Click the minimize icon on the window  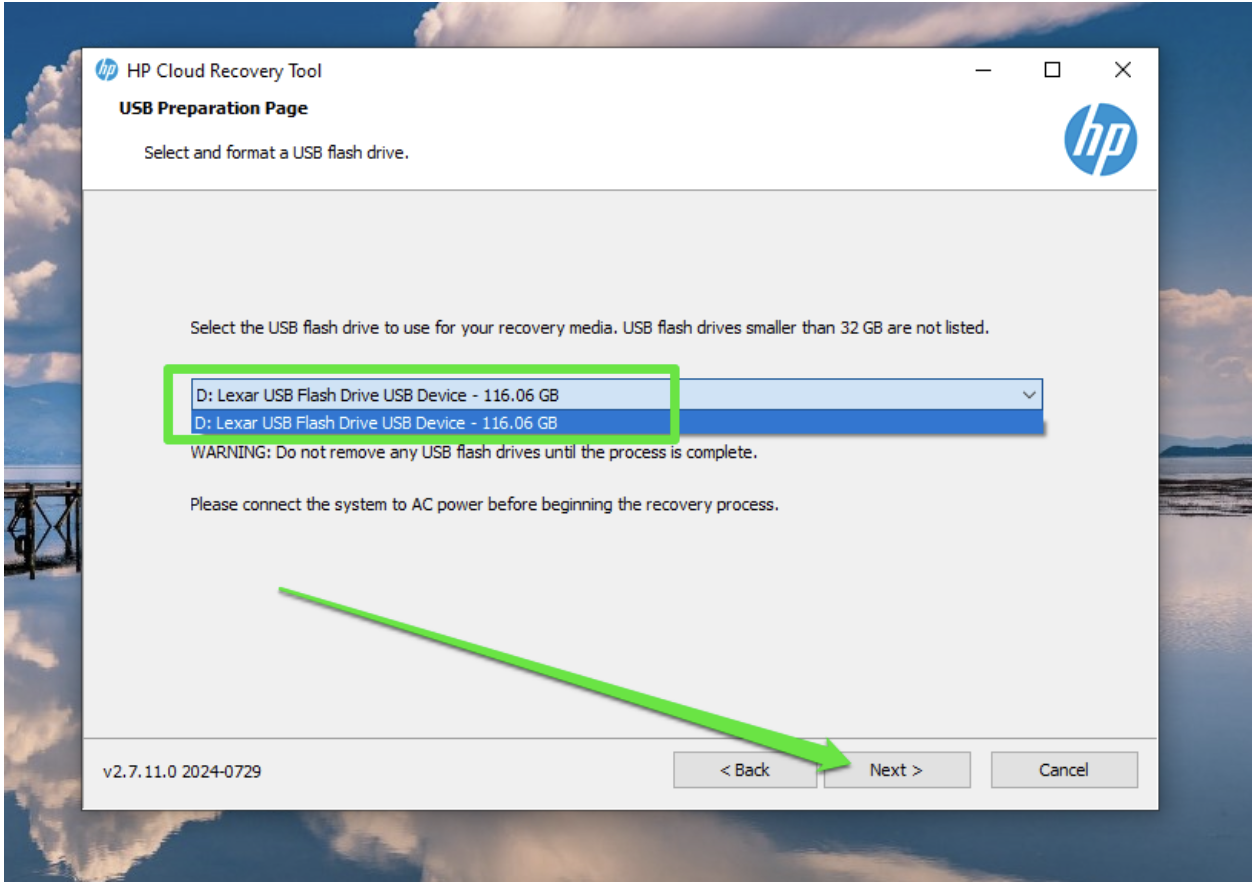click(981, 70)
